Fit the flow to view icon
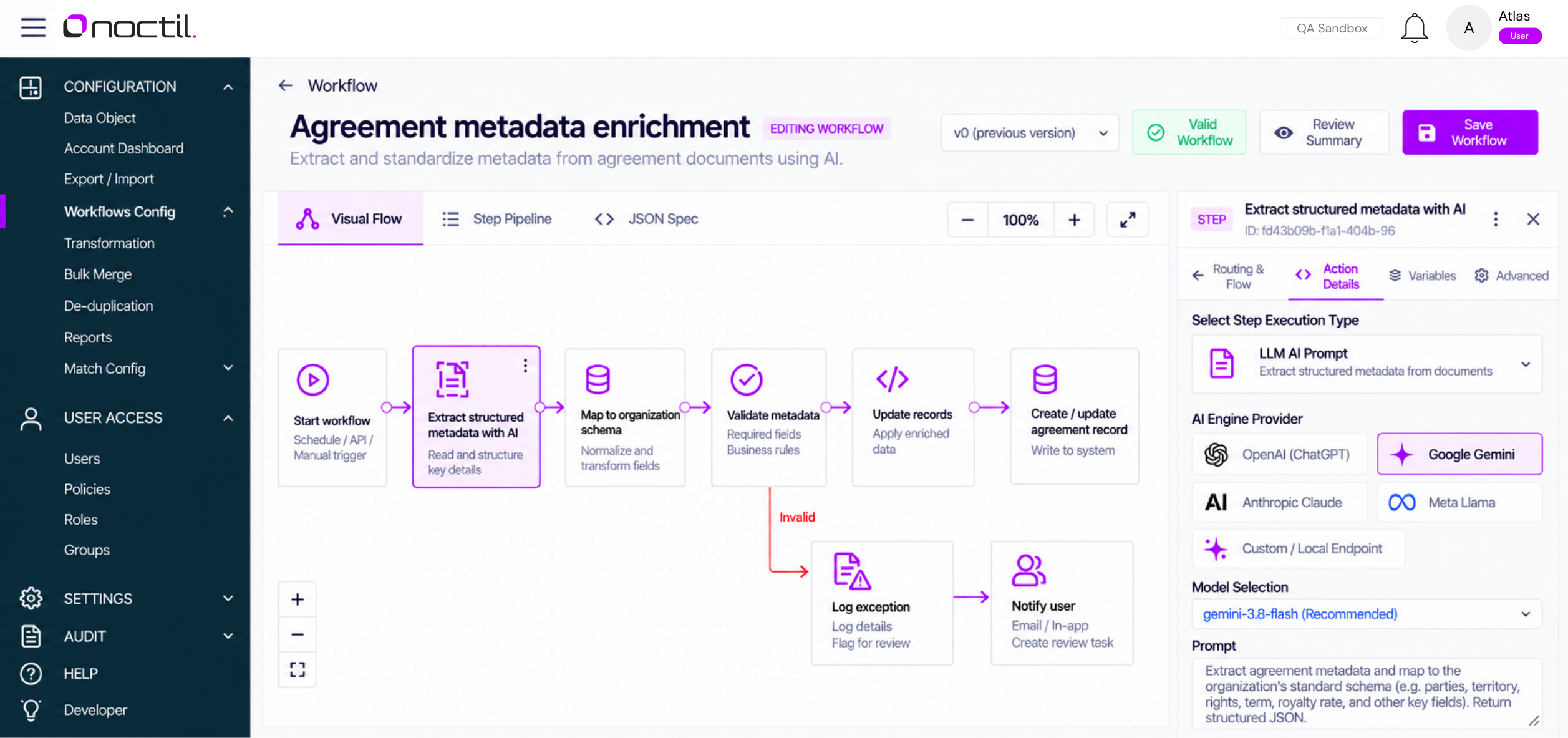The height and width of the screenshot is (738, 1568). (298, 669)
